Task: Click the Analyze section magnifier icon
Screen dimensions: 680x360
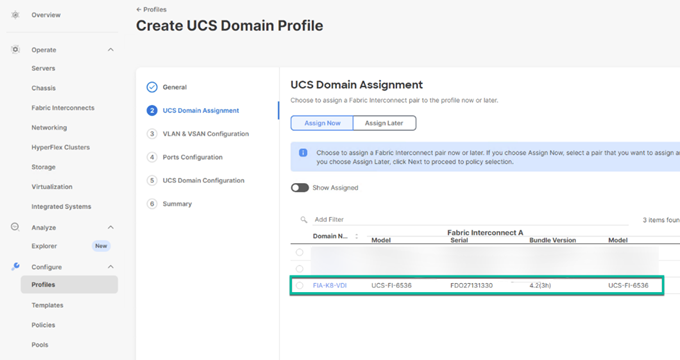Action: point(15,227)
